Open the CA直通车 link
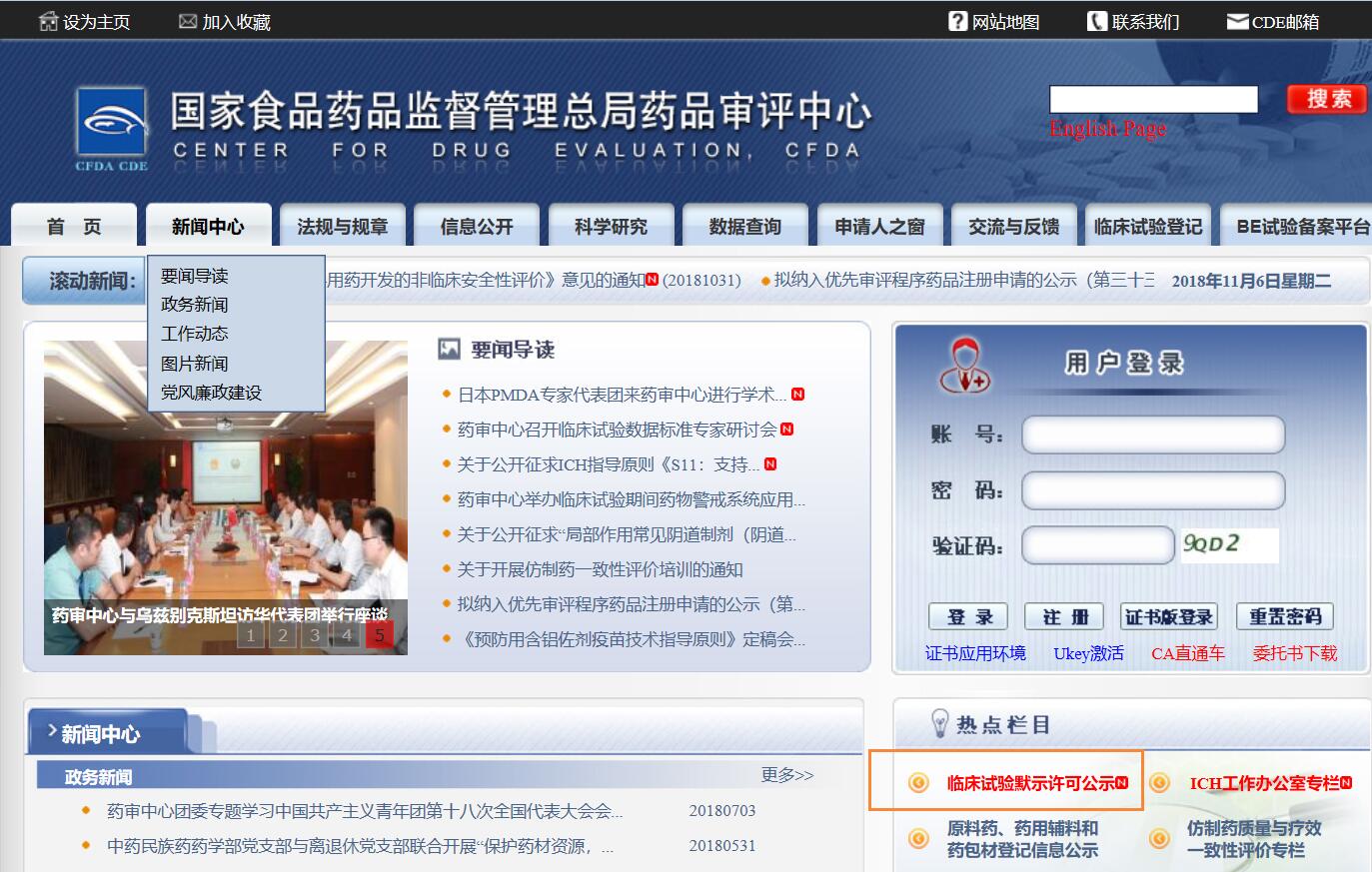Image resolution: width=1372 pixels, height=872 pixels. pyautogui.click(x=1187, y=653)
